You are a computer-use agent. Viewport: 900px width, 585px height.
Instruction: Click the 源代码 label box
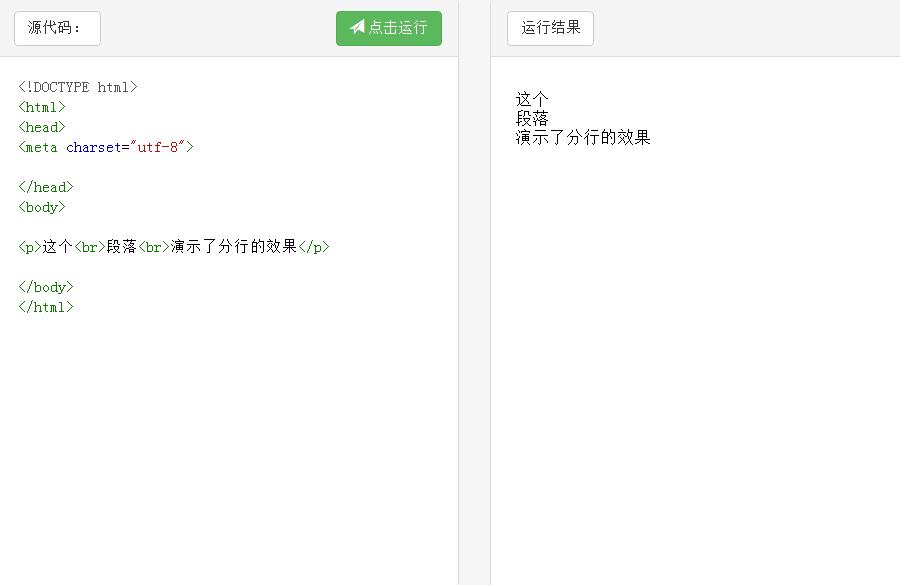pyautogui.click(x=58, y=28)
